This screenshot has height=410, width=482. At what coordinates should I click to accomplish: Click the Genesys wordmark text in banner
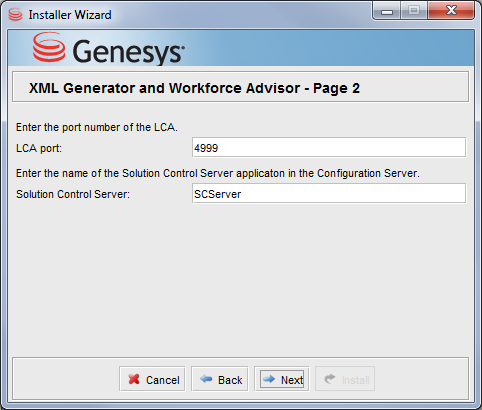(x=128, y=52)
